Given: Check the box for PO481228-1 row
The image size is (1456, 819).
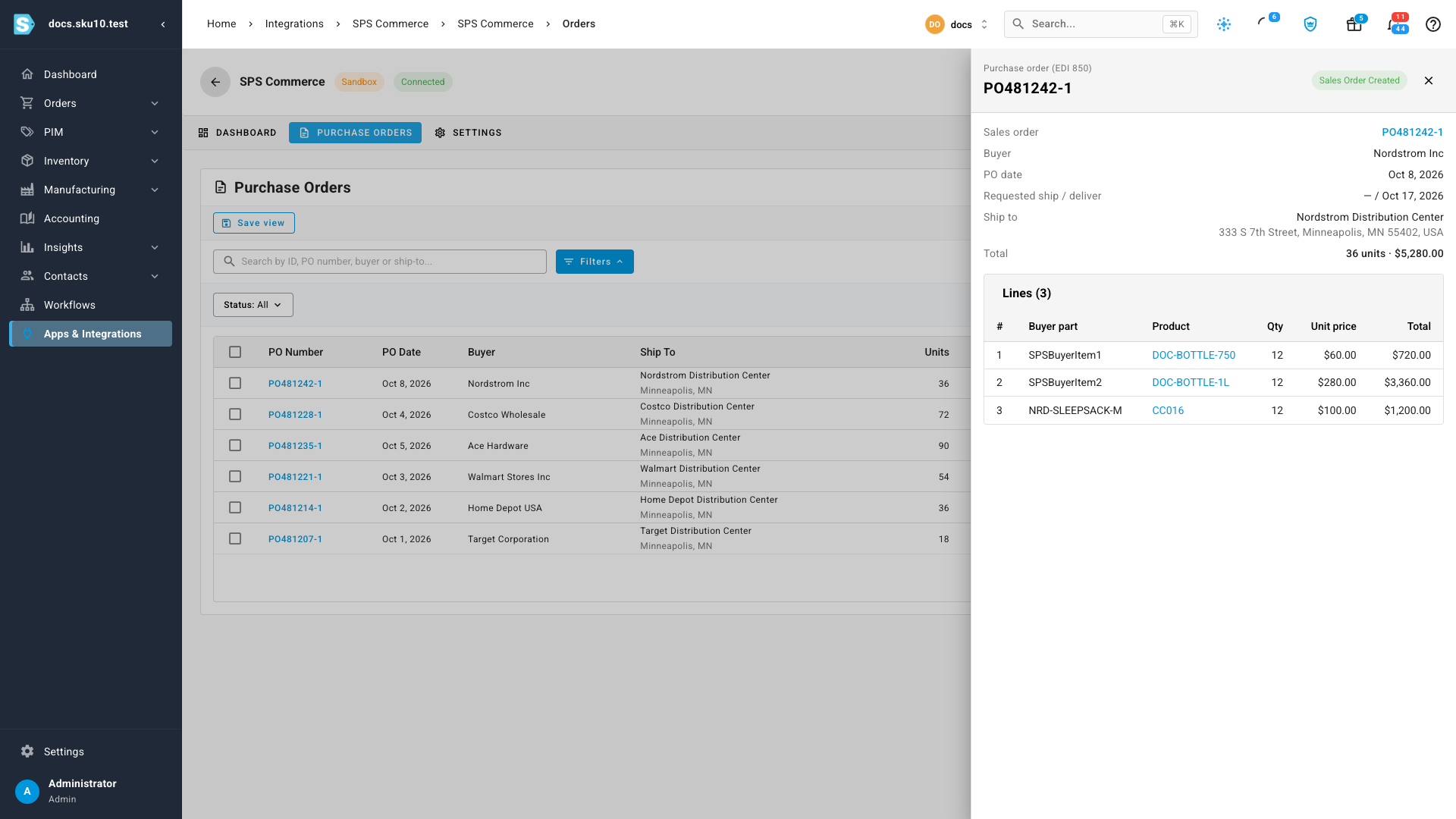Looking at the screenshot, I should [x=235, y=414].
